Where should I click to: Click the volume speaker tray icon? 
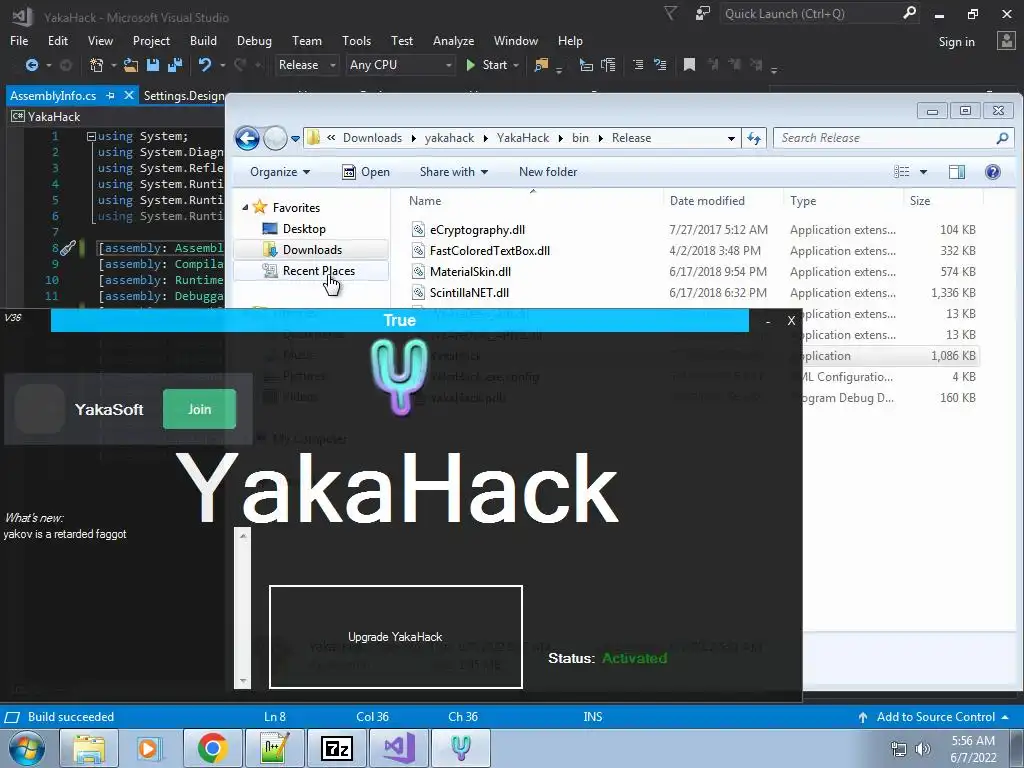click(922, 749)
